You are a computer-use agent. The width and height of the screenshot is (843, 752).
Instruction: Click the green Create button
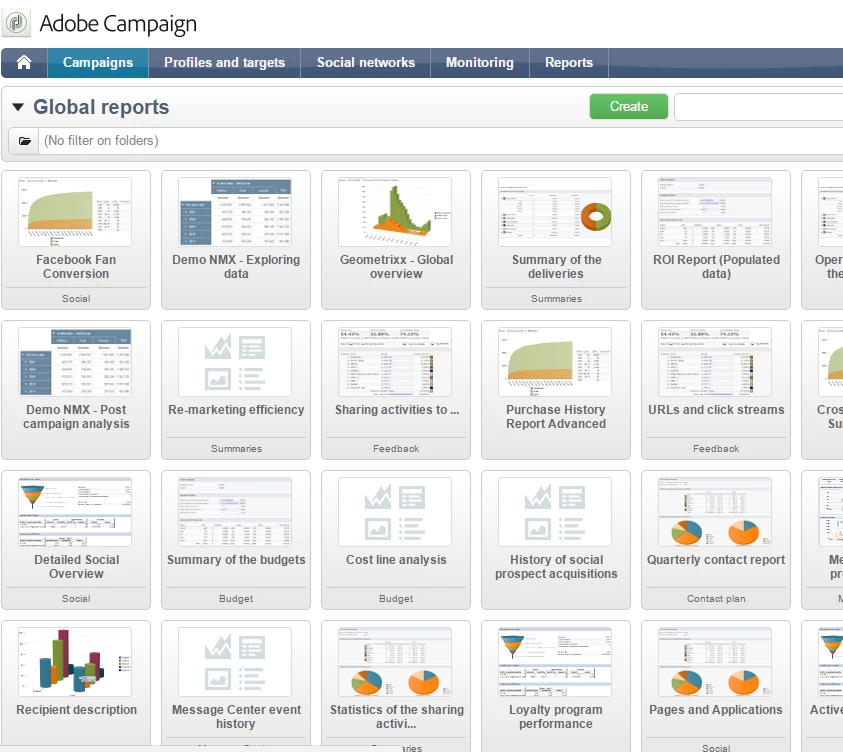(x=628, y=106)
